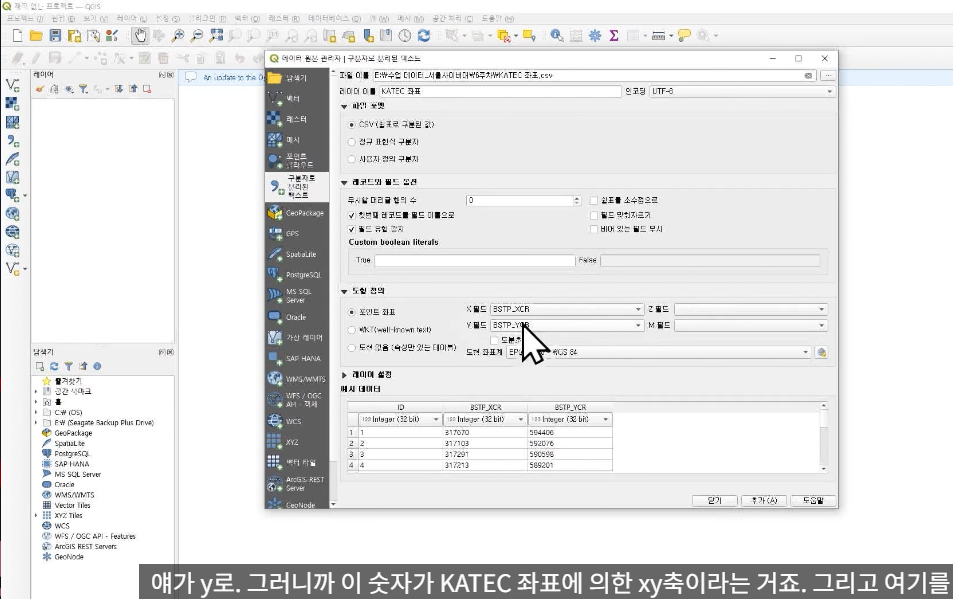Click the Select CRS globe button
This screenshot has width=953, height=599.
click(822, 352)
